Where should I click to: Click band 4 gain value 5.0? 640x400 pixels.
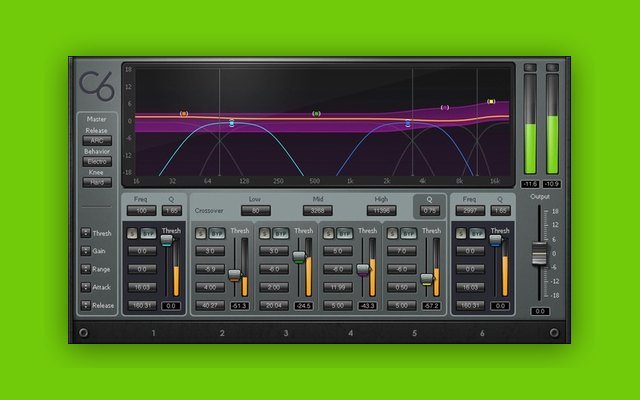pos(338,251)
